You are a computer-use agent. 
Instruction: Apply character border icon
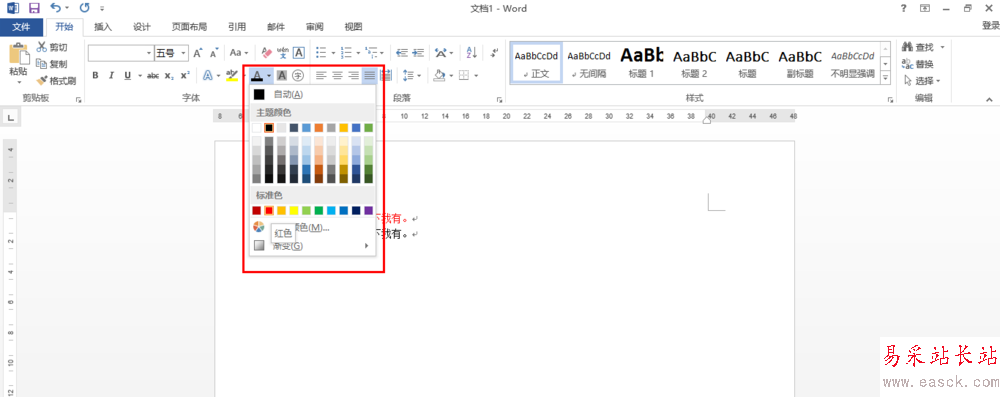[298, 53]
